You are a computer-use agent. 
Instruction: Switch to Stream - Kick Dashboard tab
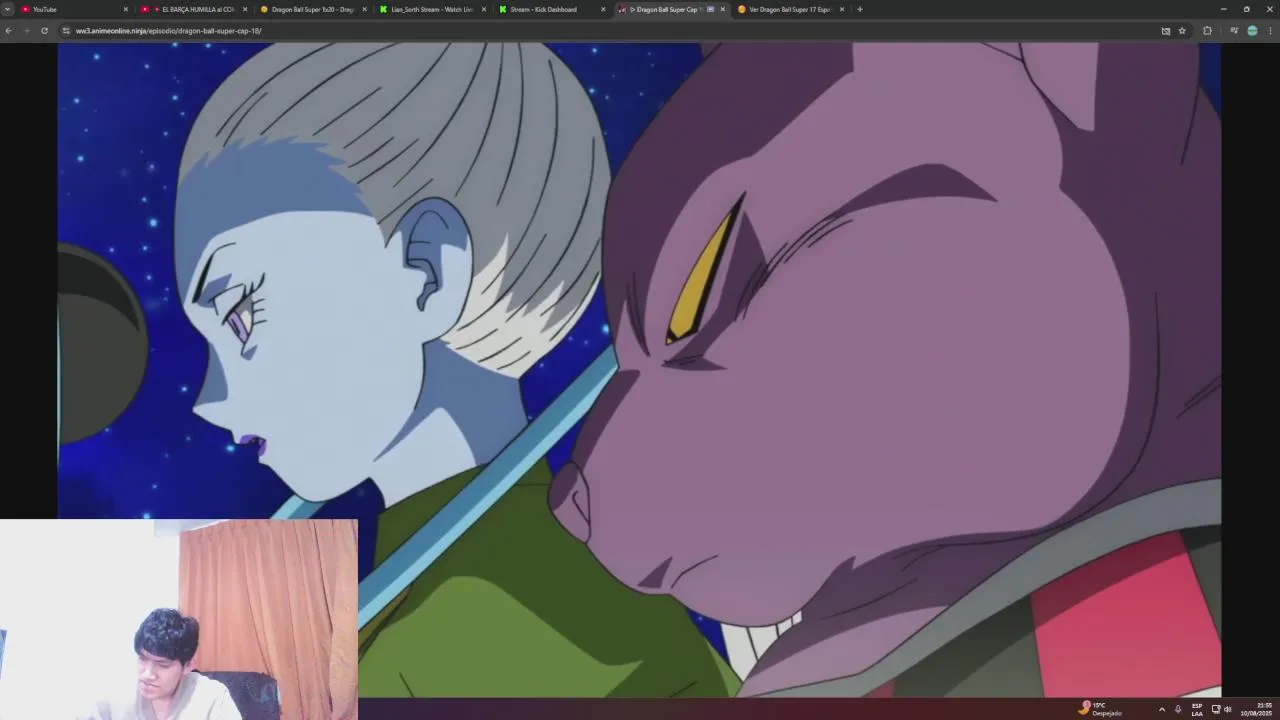550,9
